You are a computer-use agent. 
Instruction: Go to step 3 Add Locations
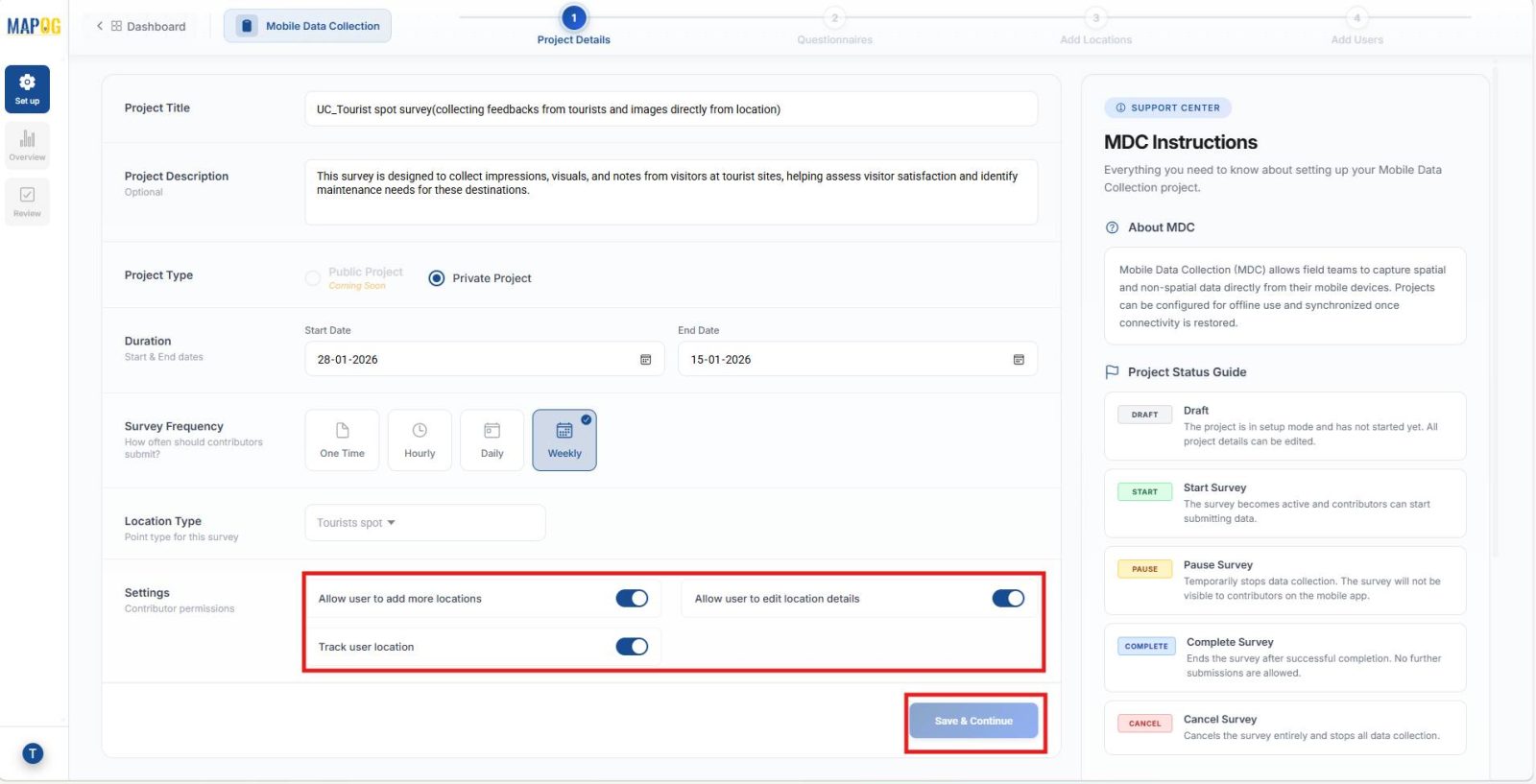pyautogui.click(x=1095, y=26)
